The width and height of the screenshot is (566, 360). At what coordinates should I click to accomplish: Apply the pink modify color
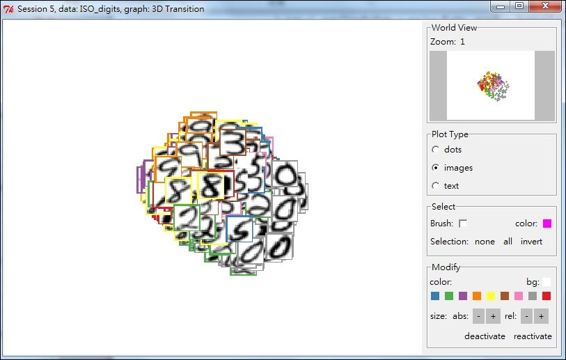click(519, 296)
